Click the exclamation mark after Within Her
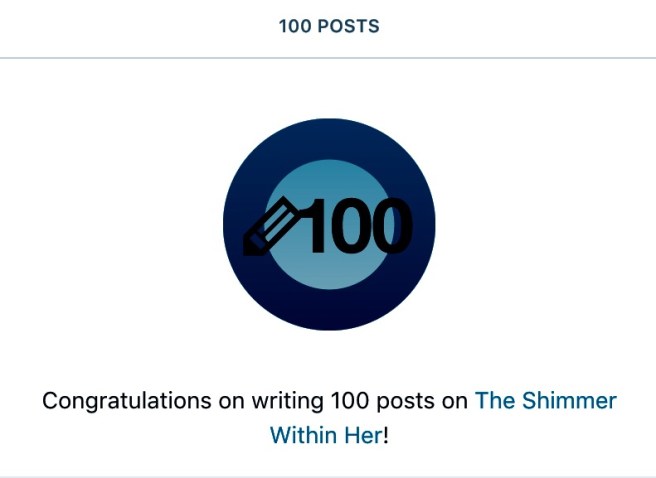Image resolution: width=656 pixels, height=478 pixels. pos(386,436)
